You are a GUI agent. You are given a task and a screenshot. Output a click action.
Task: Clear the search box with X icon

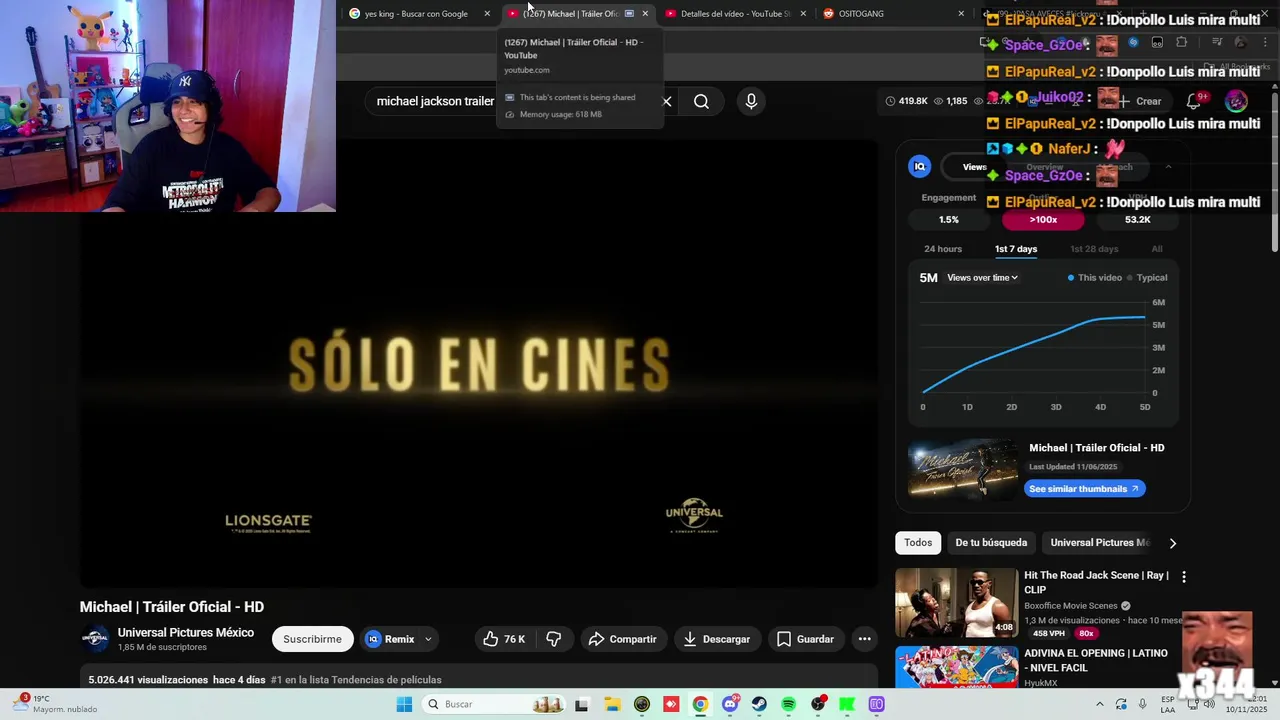click(667, 101)
